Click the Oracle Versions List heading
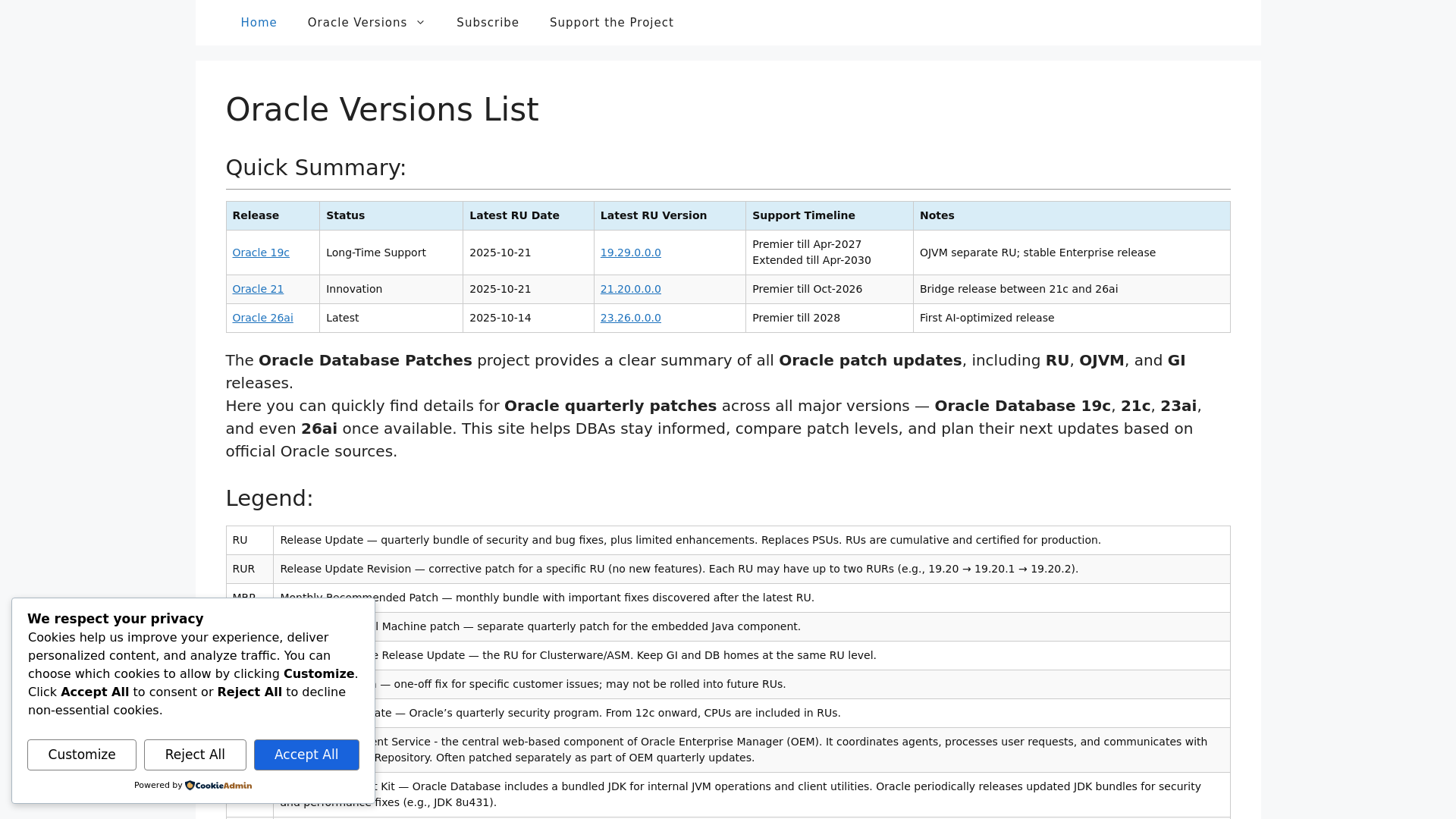Viewport: 1456px width, 819px height. 382,110
